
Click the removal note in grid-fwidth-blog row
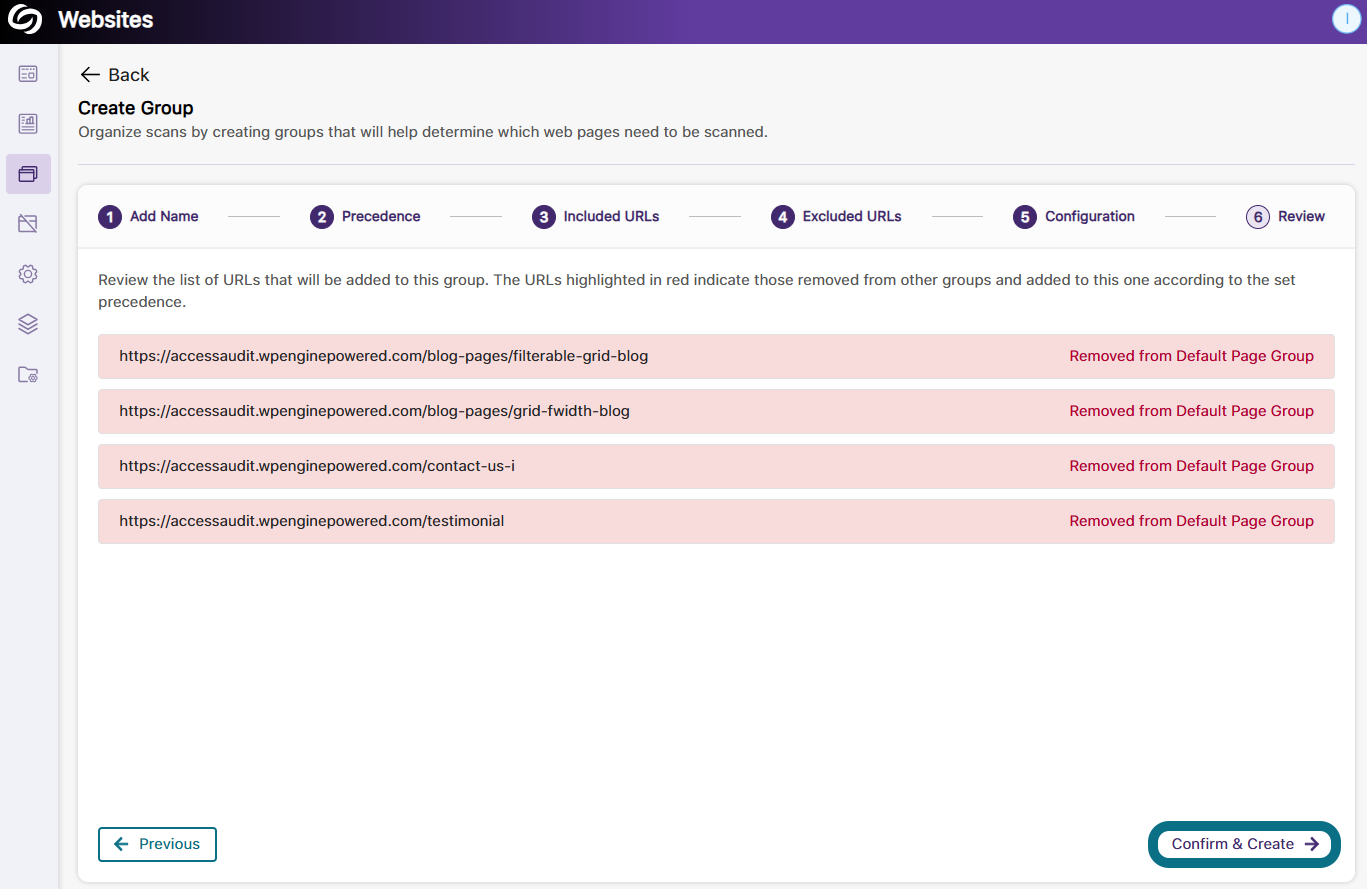click(1191, 411)
